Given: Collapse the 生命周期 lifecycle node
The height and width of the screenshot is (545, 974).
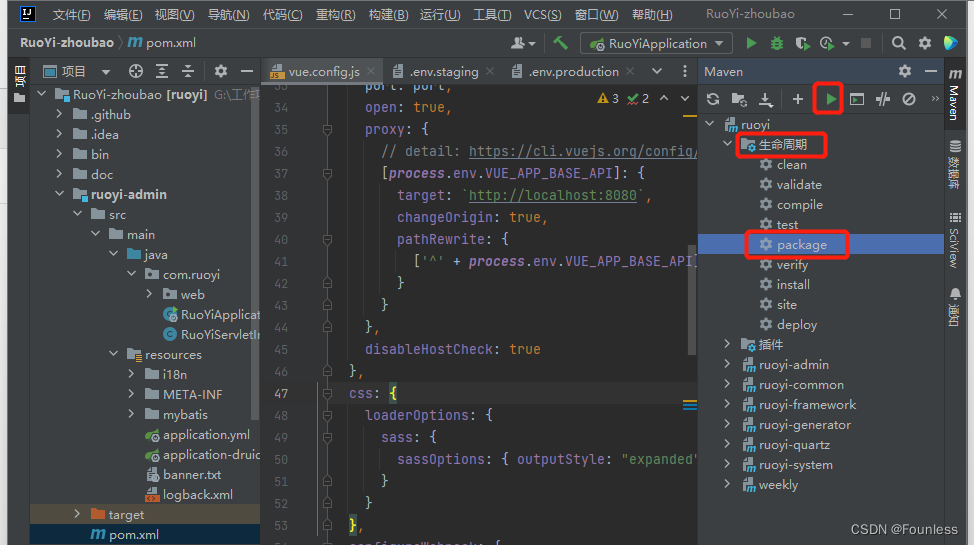Looking at the screenshot, I should [727, 144].
